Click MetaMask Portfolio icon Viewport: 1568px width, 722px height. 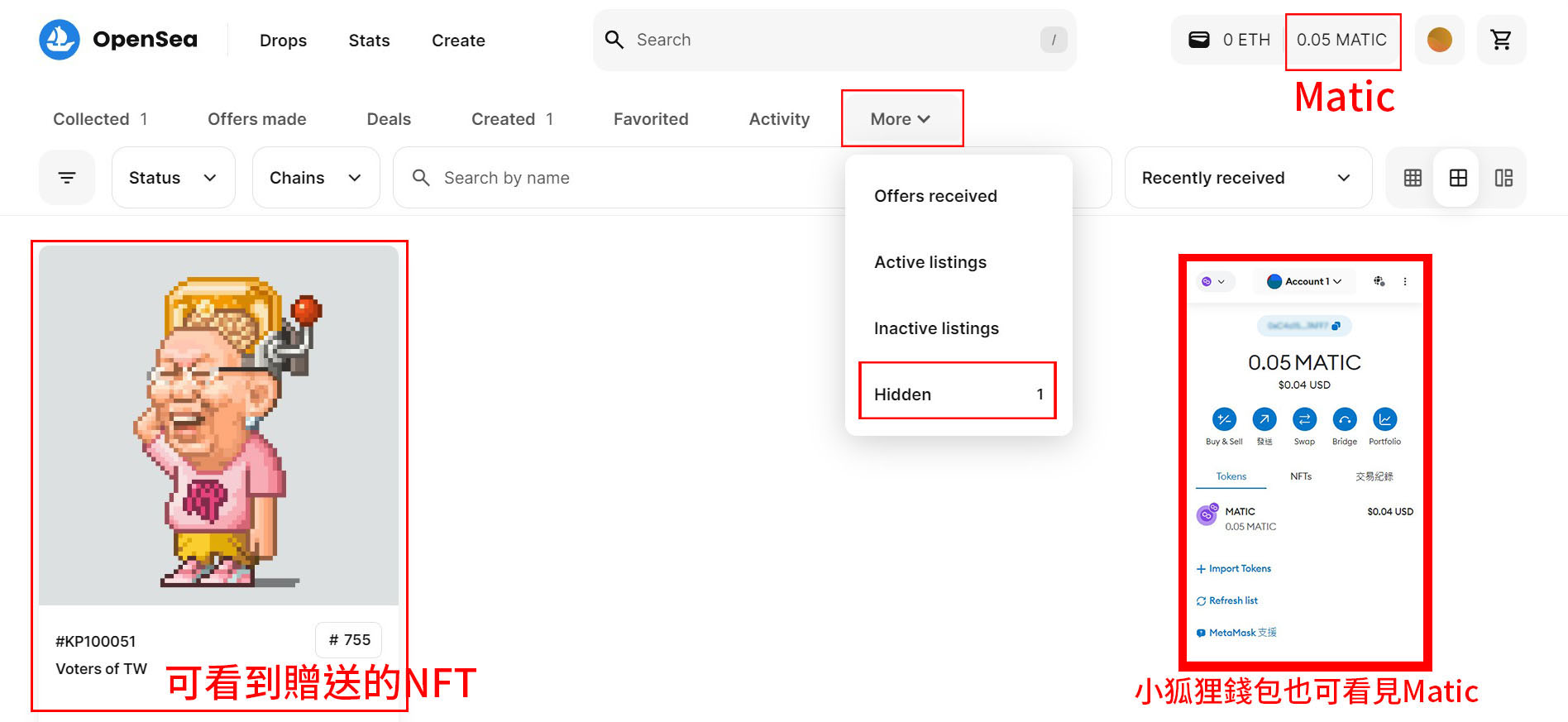[1384, 419]
